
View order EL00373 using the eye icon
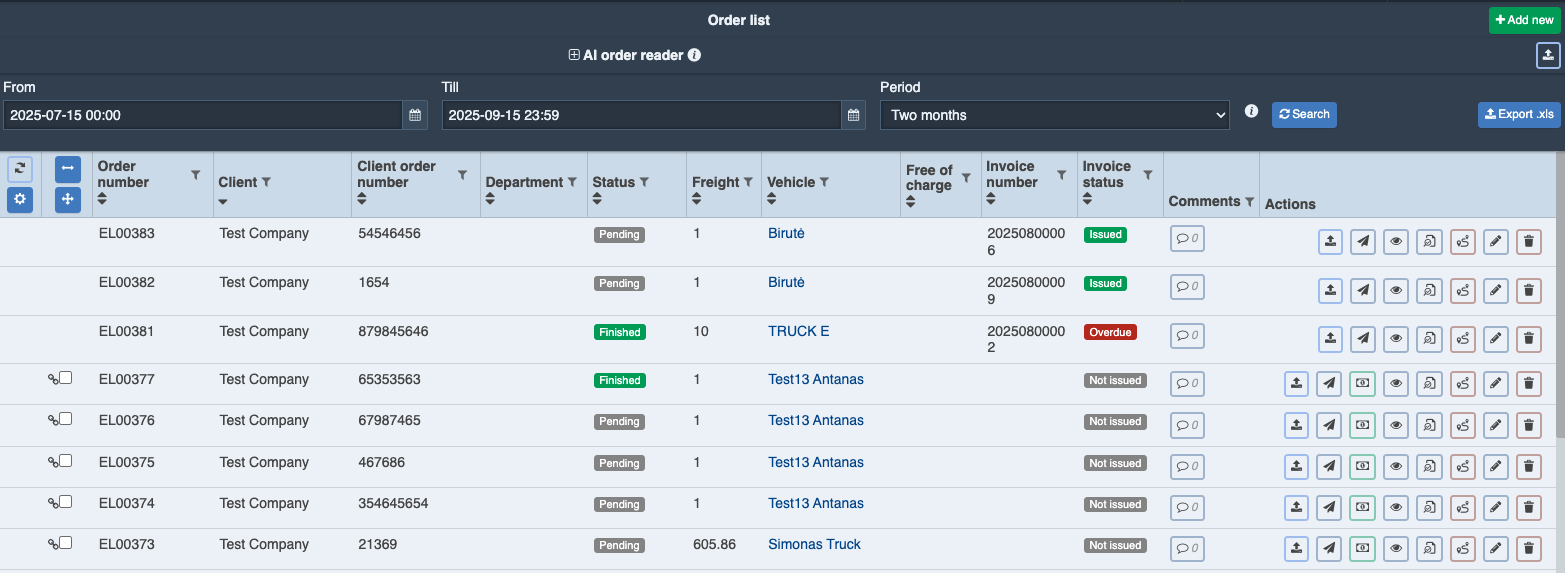[1396, 548]
